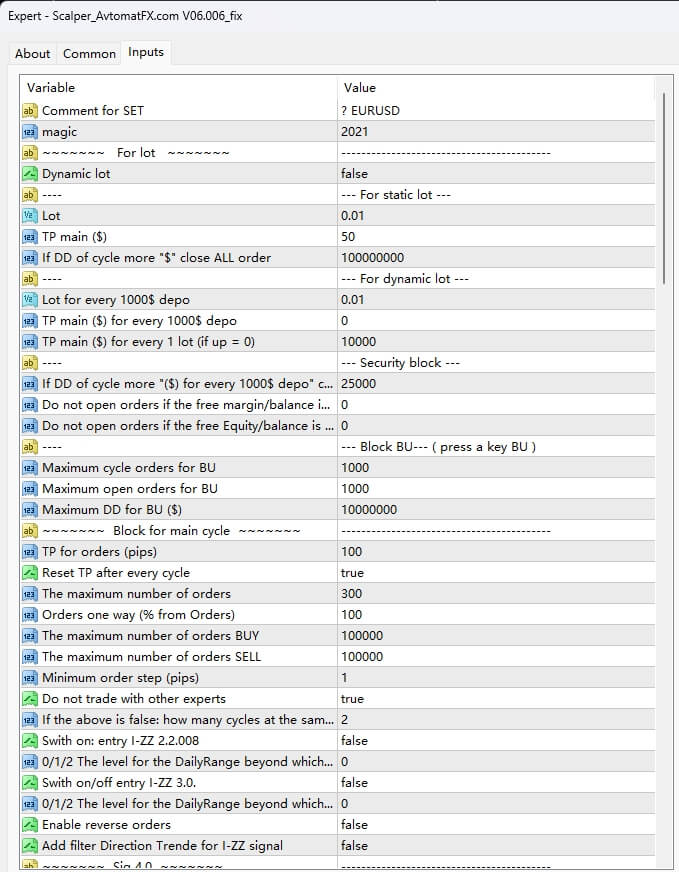Toggle Do not trade with other experts value
Image resolution: width=679 pixels, height=872 pixels.
pyautogui.click(x=496, y=698)
